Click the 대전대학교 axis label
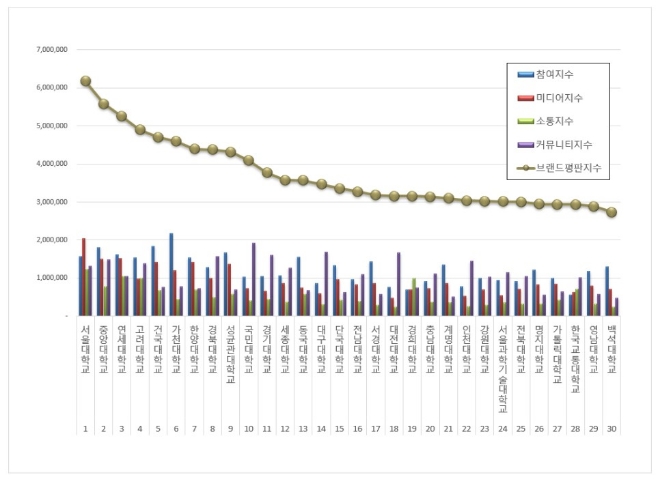Image resolution: width=660 pixels, height=479 pixels. [x=394, y=349]
